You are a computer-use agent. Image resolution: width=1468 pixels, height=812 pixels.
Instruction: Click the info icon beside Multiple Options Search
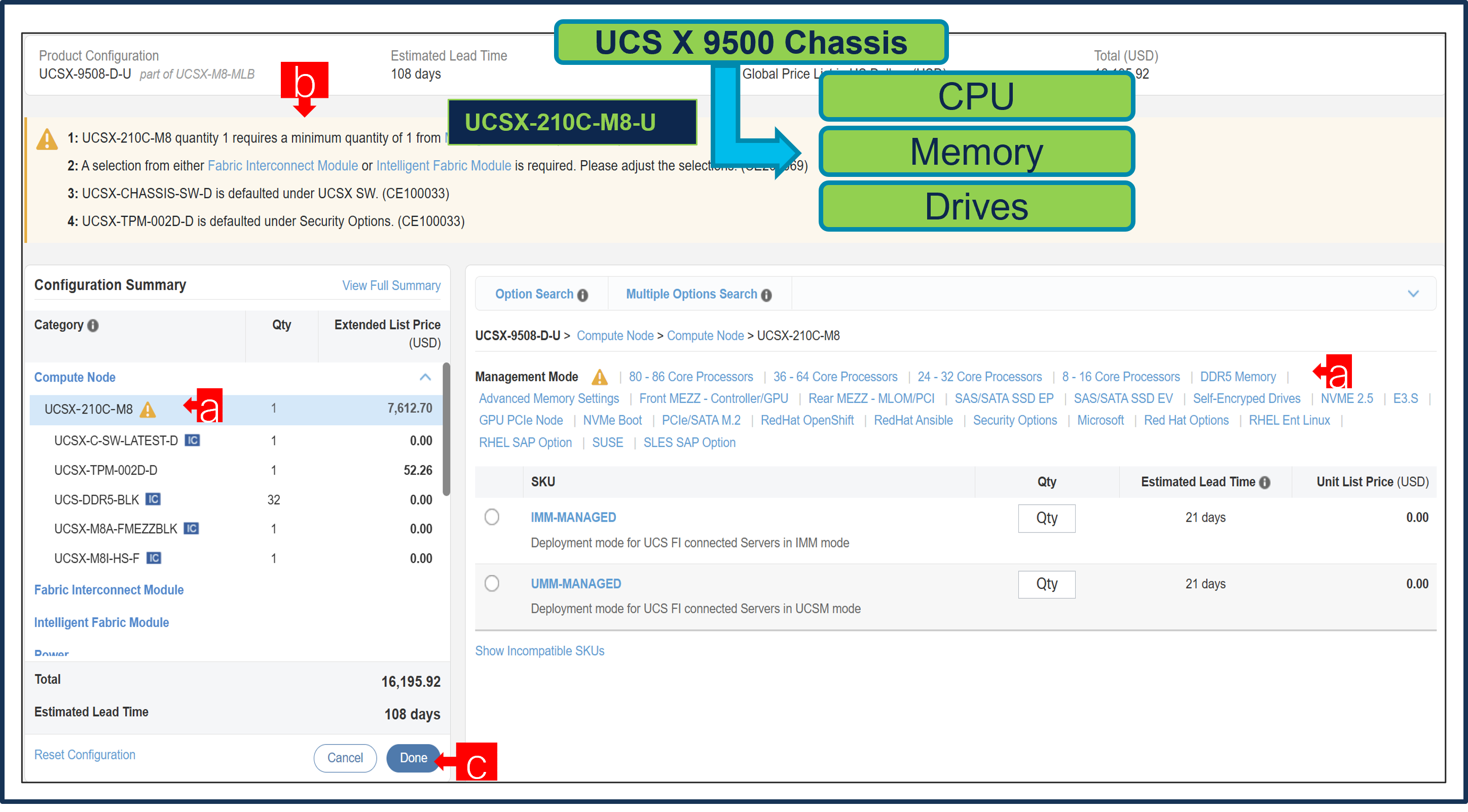(766, 295)
